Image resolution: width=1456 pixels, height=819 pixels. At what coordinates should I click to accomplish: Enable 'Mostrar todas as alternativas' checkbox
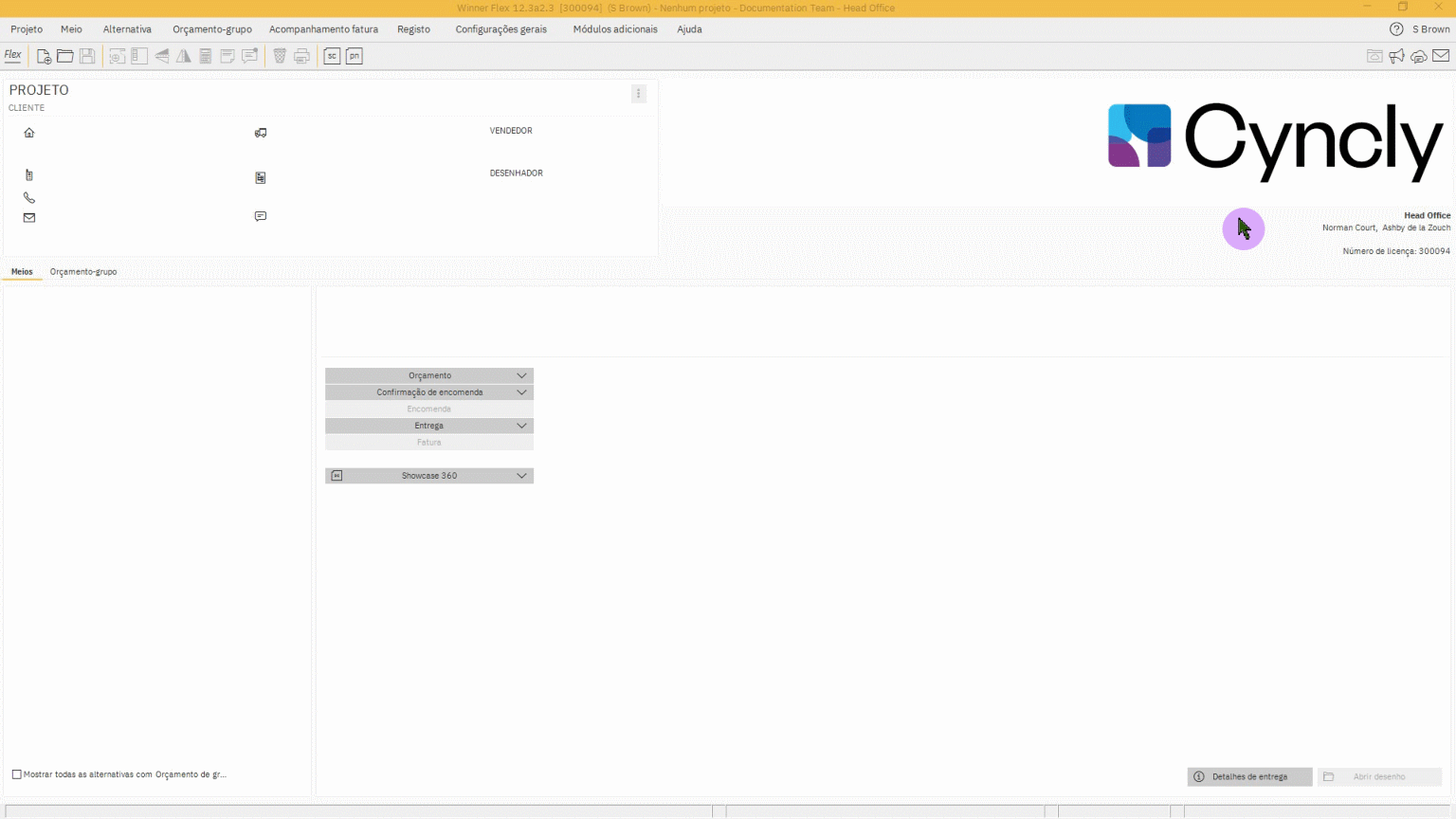[17, 774]
